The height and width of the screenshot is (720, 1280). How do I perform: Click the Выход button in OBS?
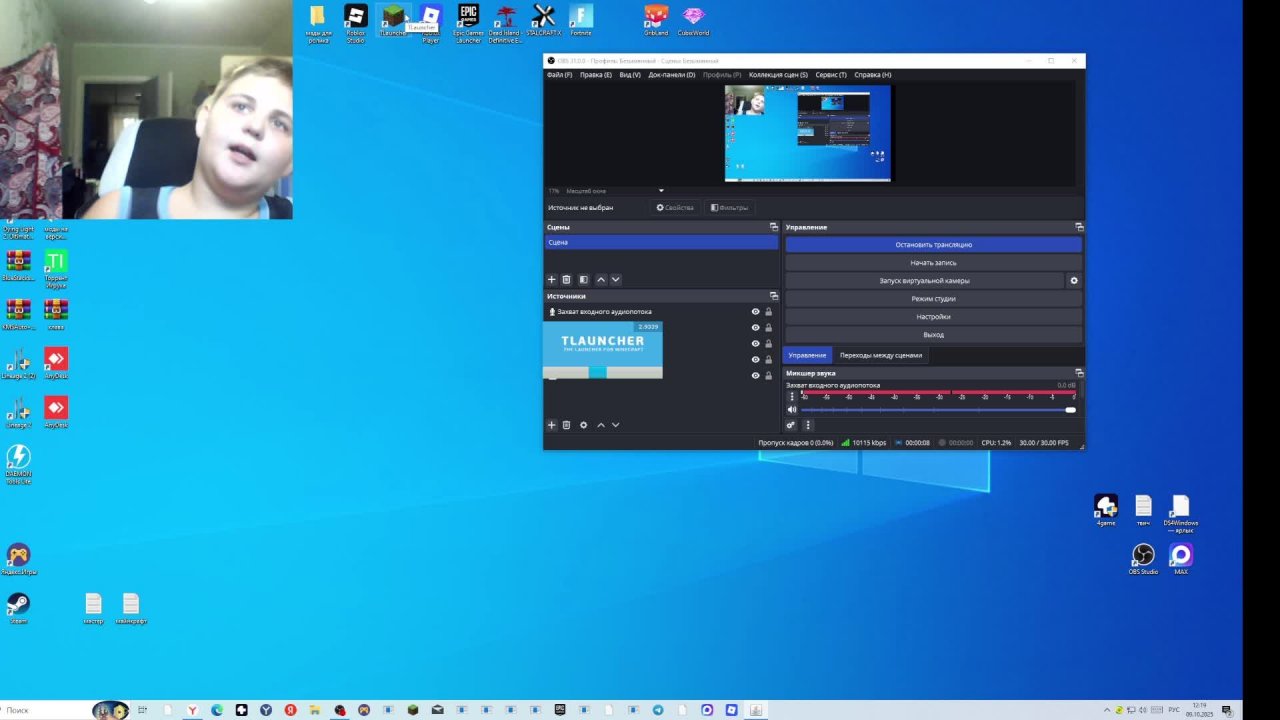(933, 335)
